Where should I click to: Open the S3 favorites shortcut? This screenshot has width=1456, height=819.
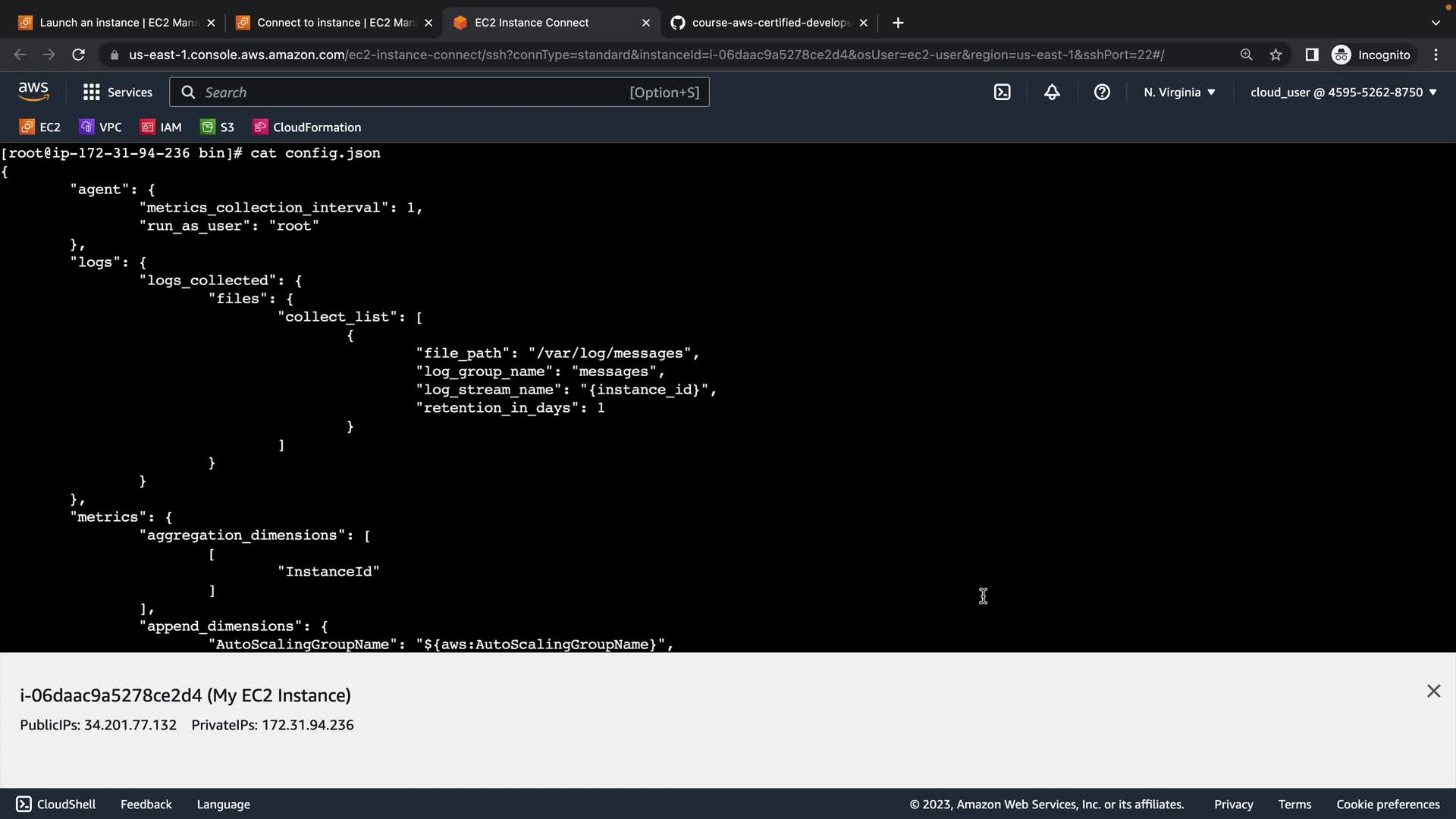click(x=218, y=127)
